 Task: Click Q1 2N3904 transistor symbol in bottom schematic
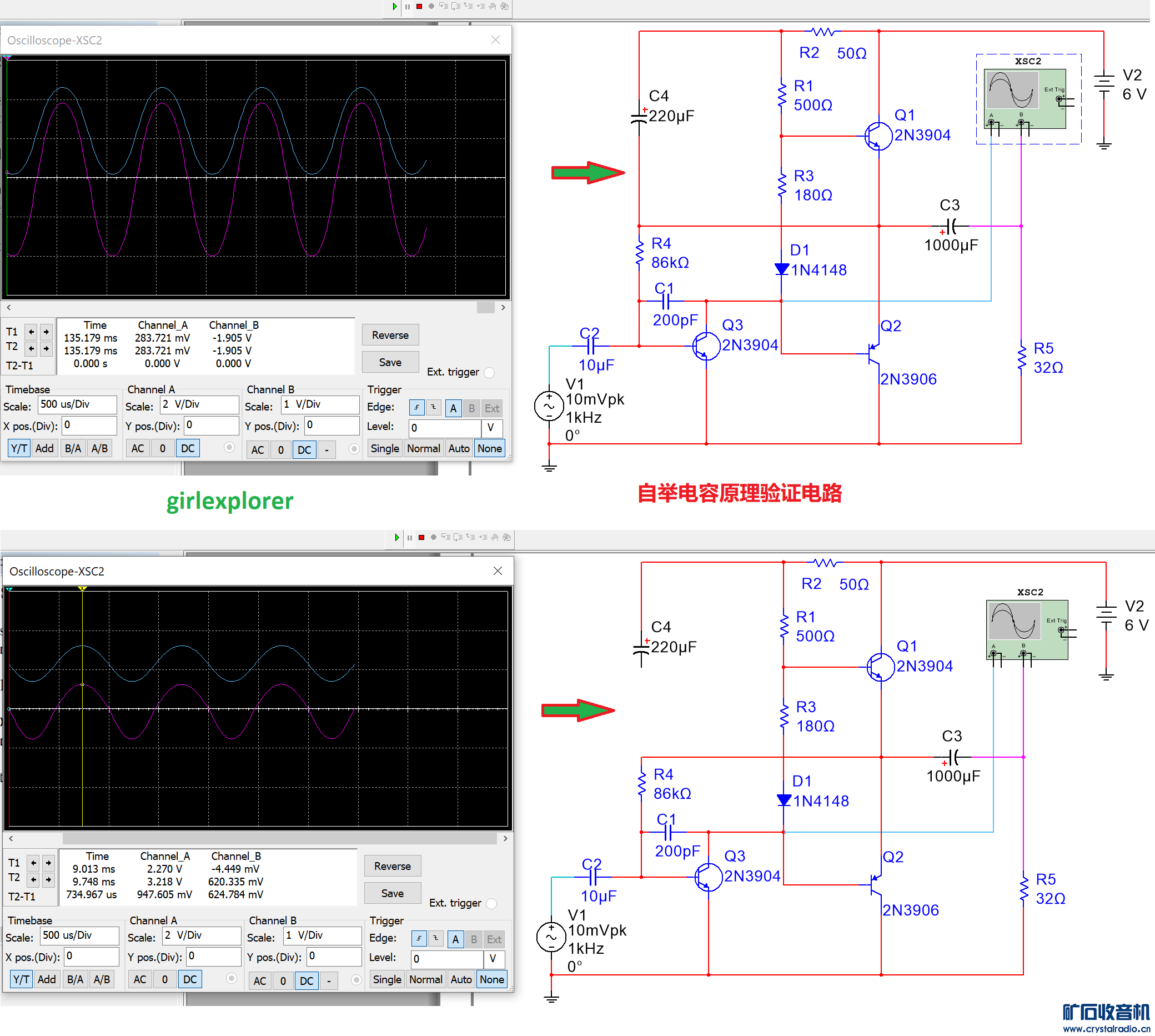[880, 667]
